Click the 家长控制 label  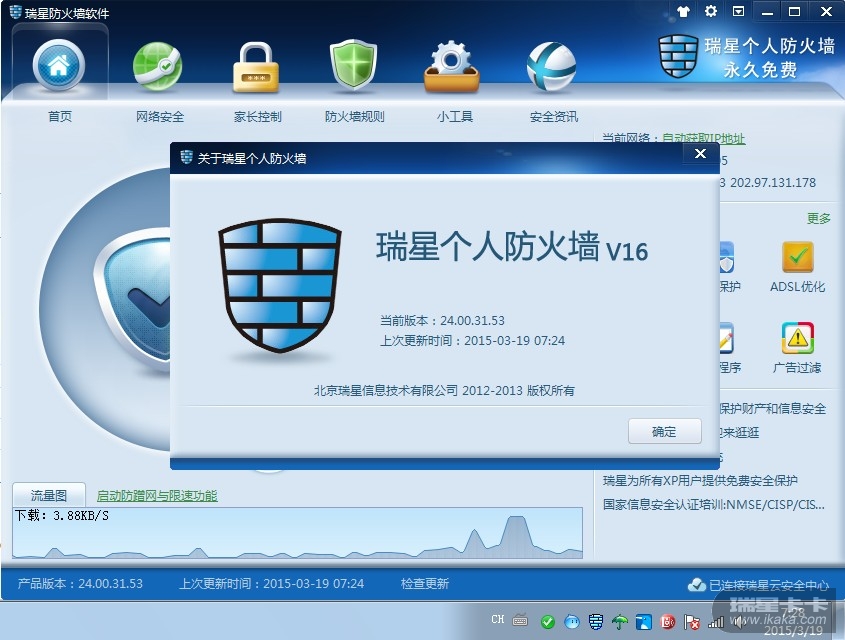click(258, 116)
